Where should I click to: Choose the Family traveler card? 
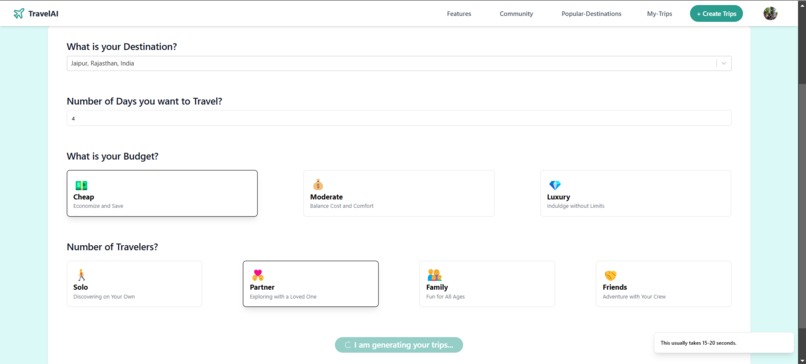(x=487, y=284)
